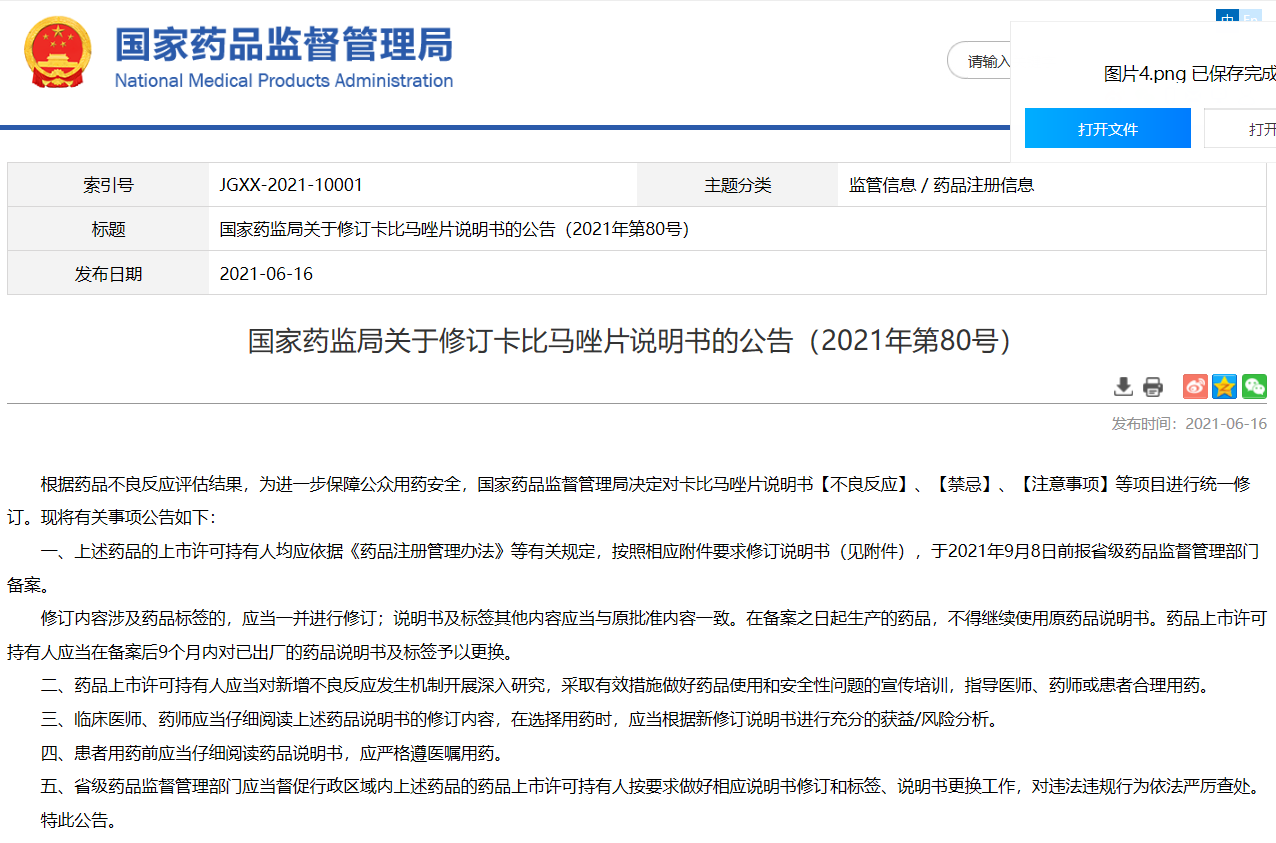Click the 监管信息 / 药品注册信息 category value
The width and height of the screenshot is (1276, 843).
[x=941, y=185]
